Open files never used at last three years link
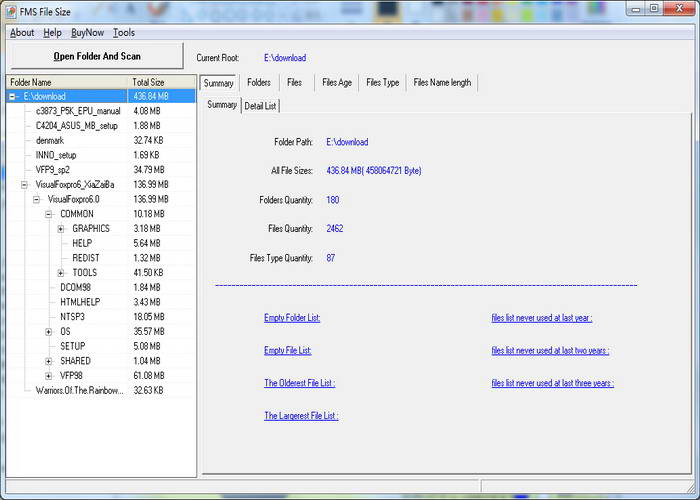Viewport: 700px width, 500px height. tap(553, 383)
